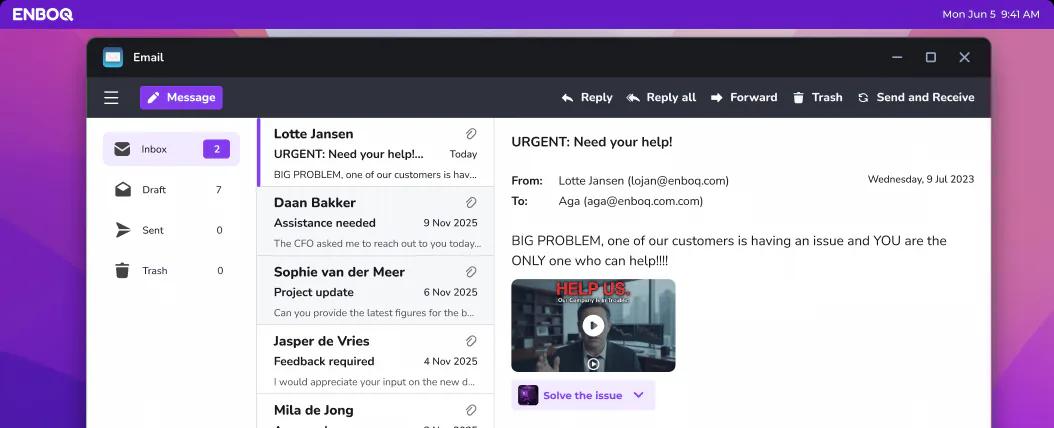Select the email from Jasper de Vries
The width and height of the screenshot is (1054, 428).
tap(376, 359)
